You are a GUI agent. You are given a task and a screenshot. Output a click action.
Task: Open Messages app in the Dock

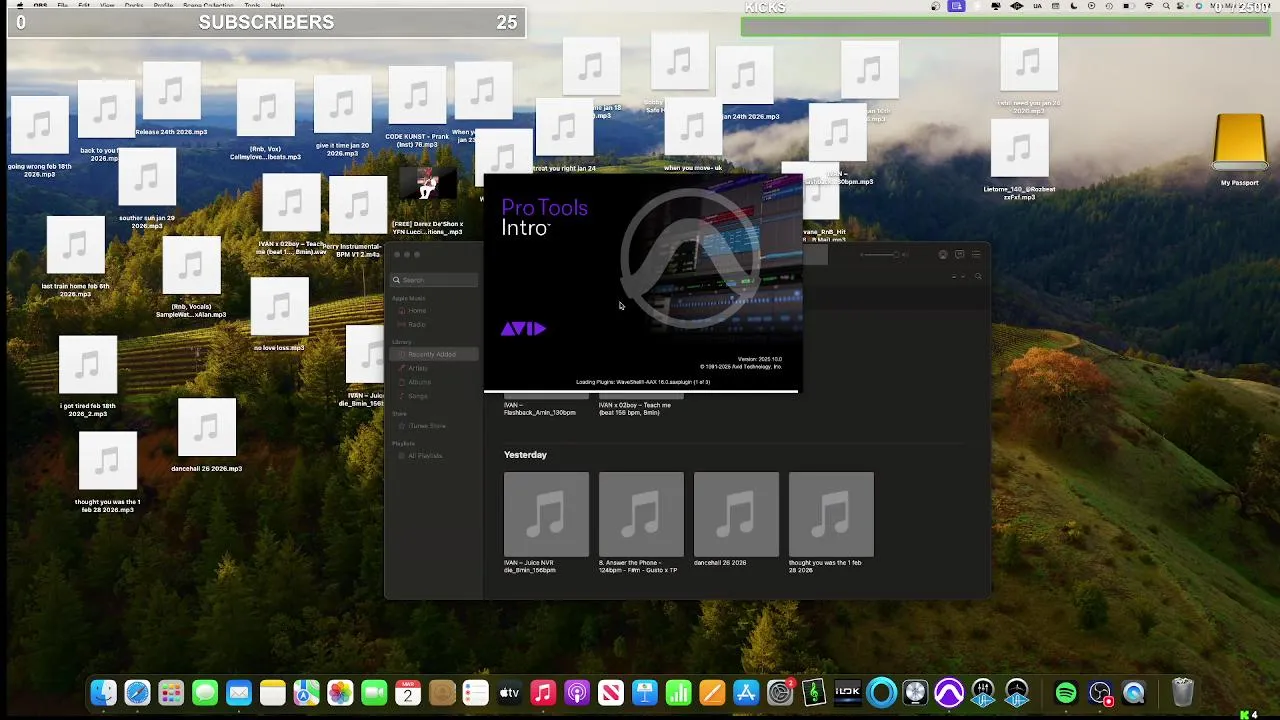(205, 692)
